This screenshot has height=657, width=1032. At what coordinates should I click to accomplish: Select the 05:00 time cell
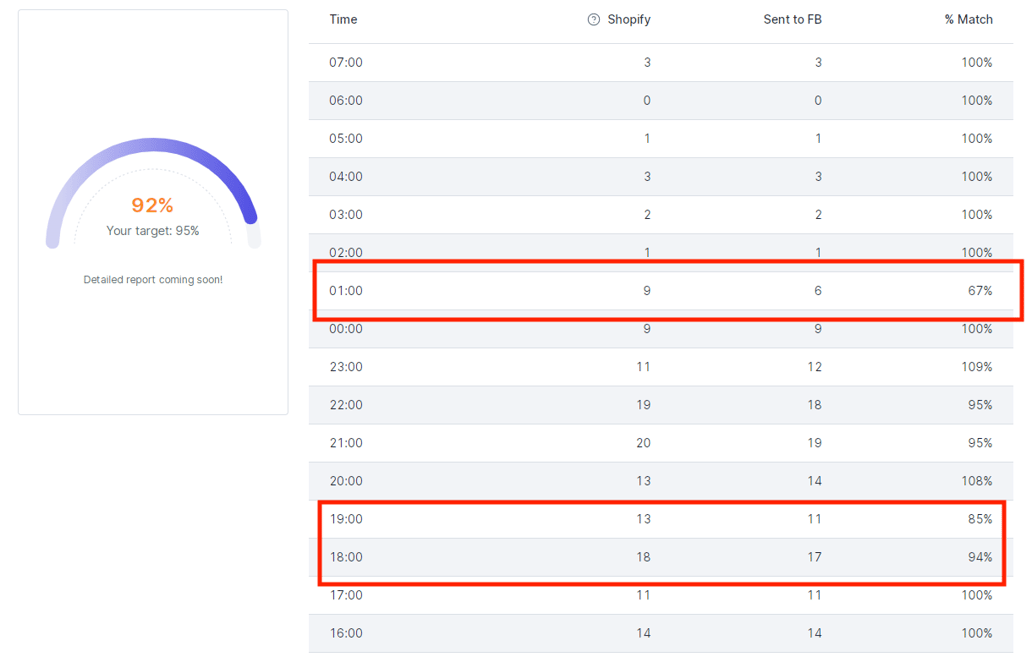click(x=346, y=139)
